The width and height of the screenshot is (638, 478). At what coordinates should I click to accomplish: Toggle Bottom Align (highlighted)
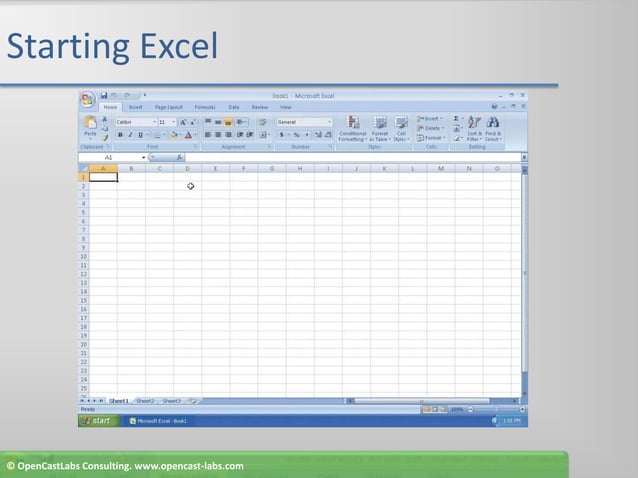228,122
